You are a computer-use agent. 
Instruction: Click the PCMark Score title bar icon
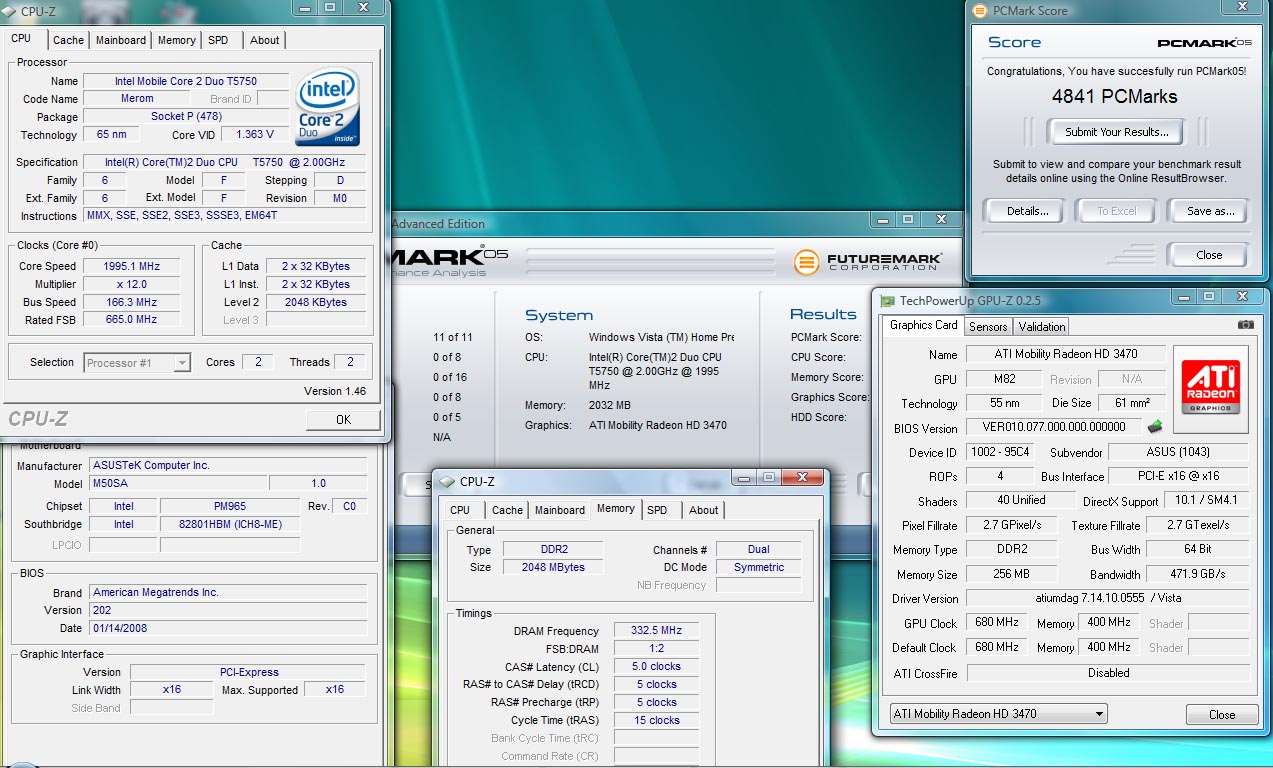(x=978, y=11)
